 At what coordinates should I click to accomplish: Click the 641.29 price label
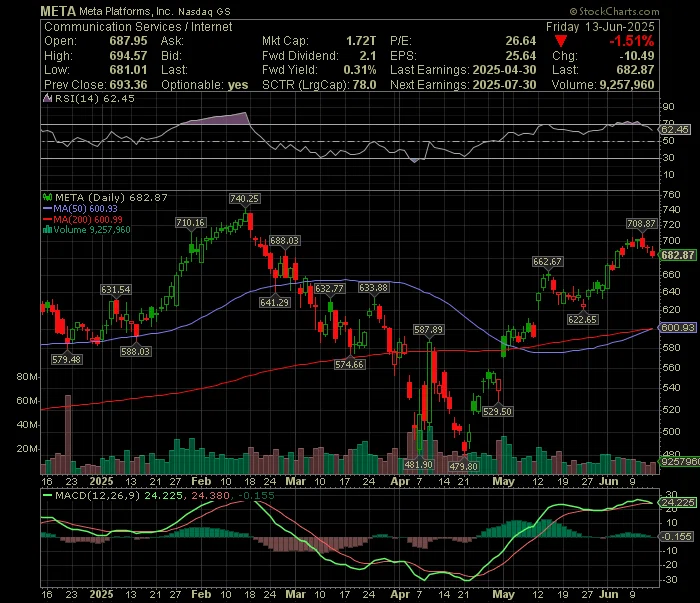pos(275,303)
